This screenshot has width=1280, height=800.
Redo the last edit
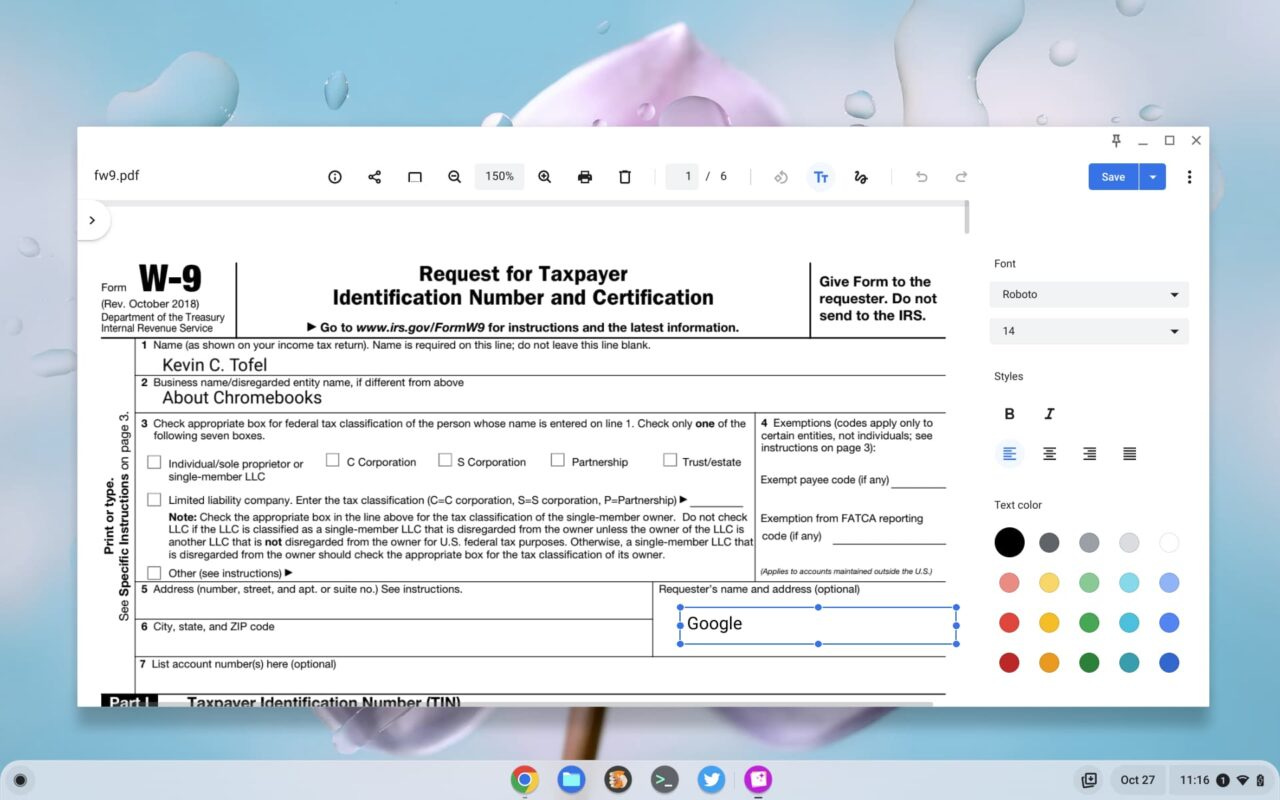click(961, 177)
